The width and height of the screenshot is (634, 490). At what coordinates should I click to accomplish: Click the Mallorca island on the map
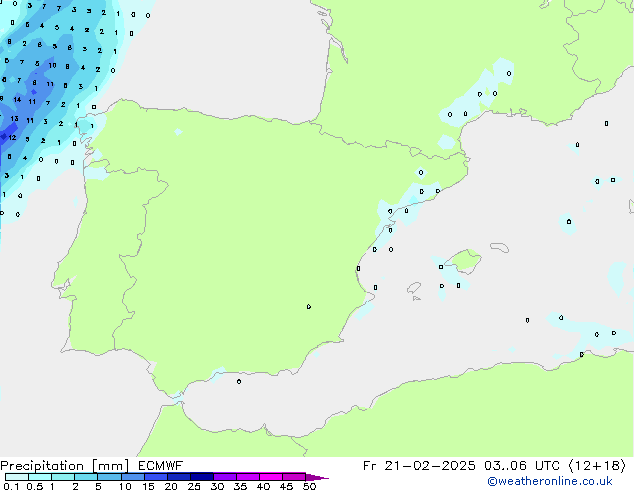465,261
